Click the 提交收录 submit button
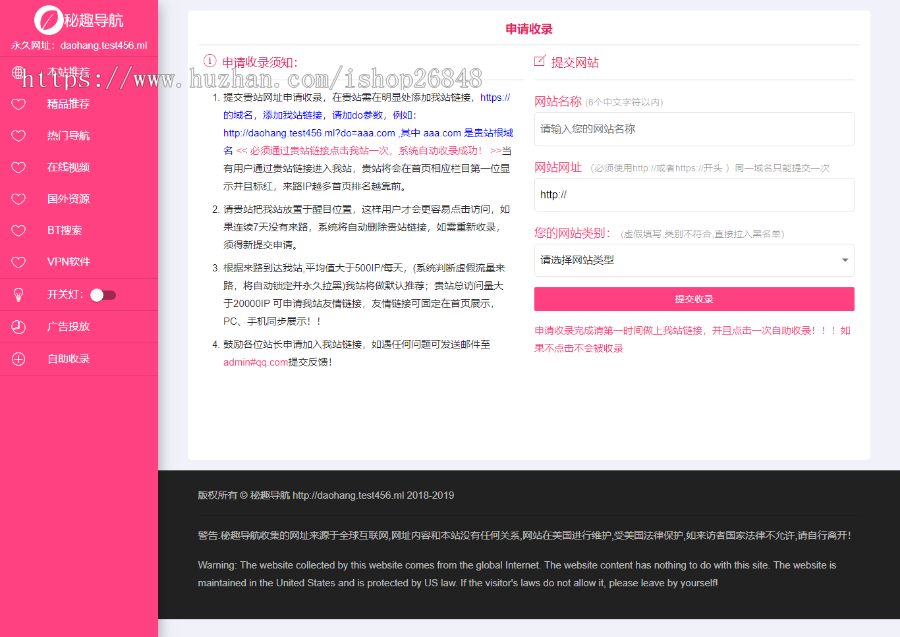The width and height of the screenshot is (900, 637). point(694,299)
